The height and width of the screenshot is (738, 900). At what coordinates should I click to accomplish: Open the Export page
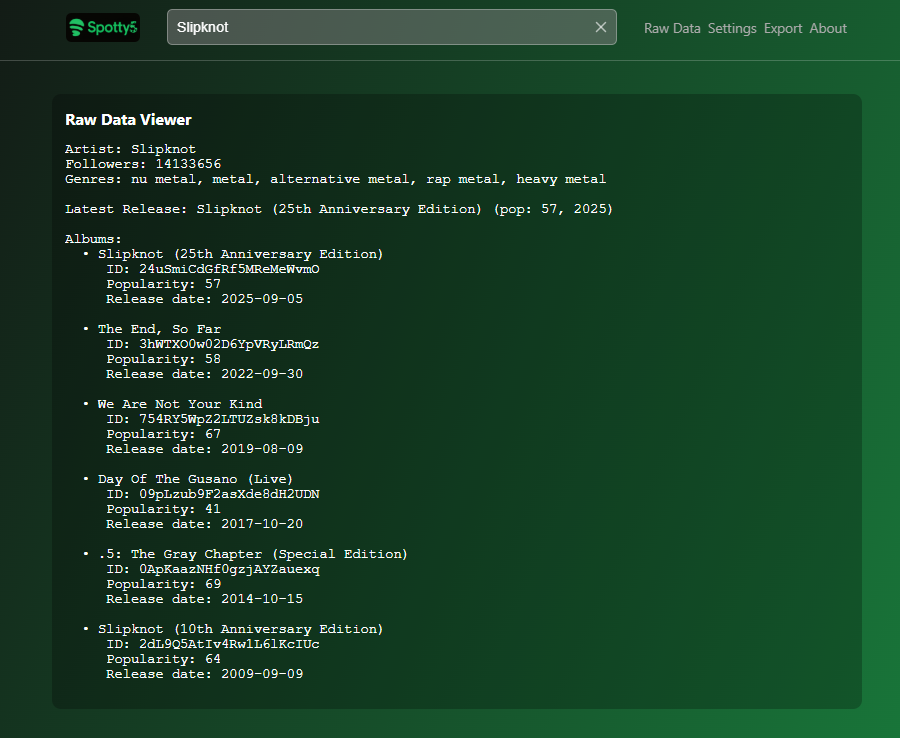[783, 28]
